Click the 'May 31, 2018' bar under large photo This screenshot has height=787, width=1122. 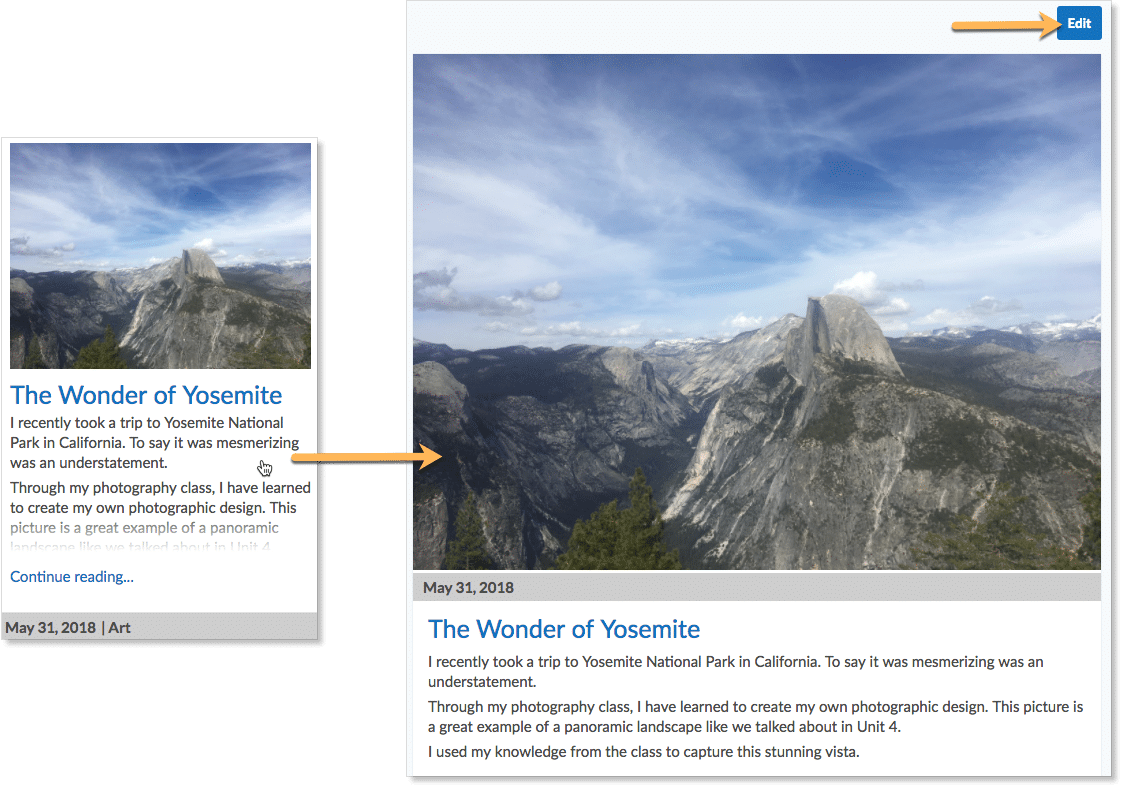756,587
